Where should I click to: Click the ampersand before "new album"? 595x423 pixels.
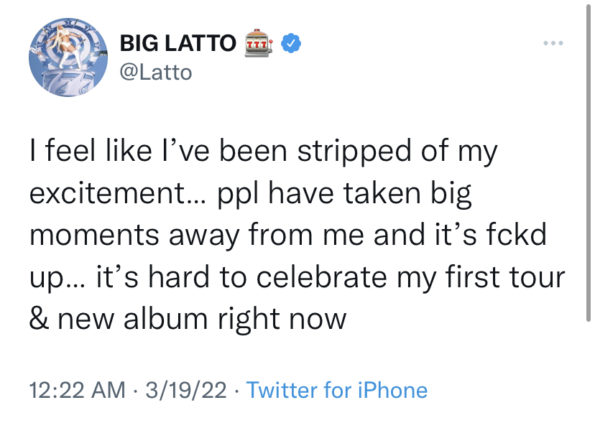coord(39,319)
